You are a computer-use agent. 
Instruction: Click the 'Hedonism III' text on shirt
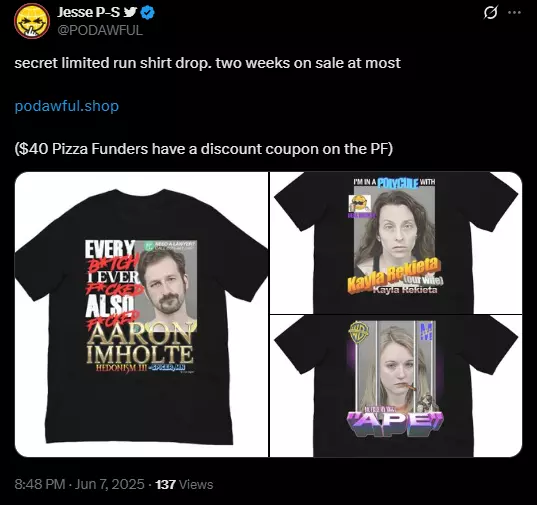pos(122,368)
